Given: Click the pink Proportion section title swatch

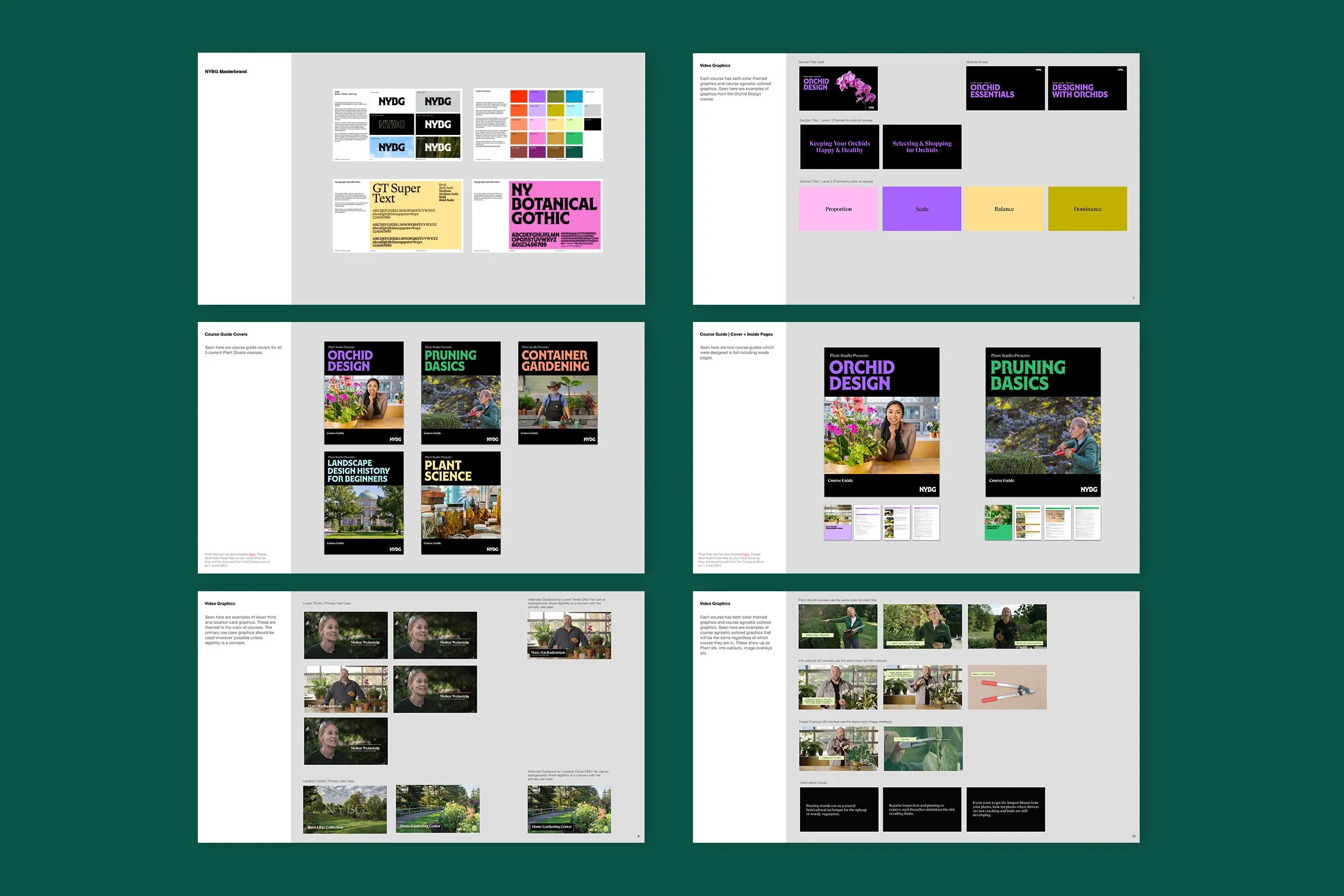Looking at the screenshot, I should tap(838, 209).
